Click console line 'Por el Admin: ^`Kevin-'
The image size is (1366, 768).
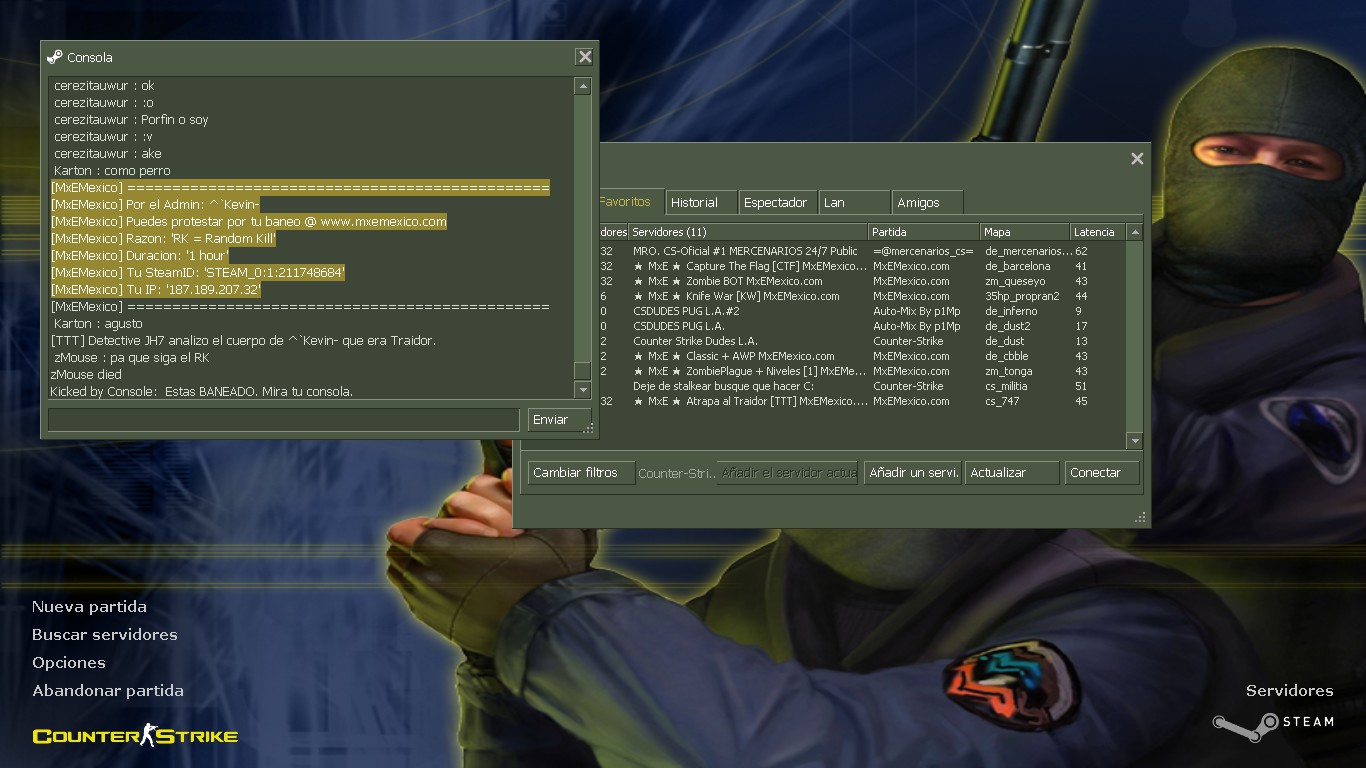tap(155, 205)
